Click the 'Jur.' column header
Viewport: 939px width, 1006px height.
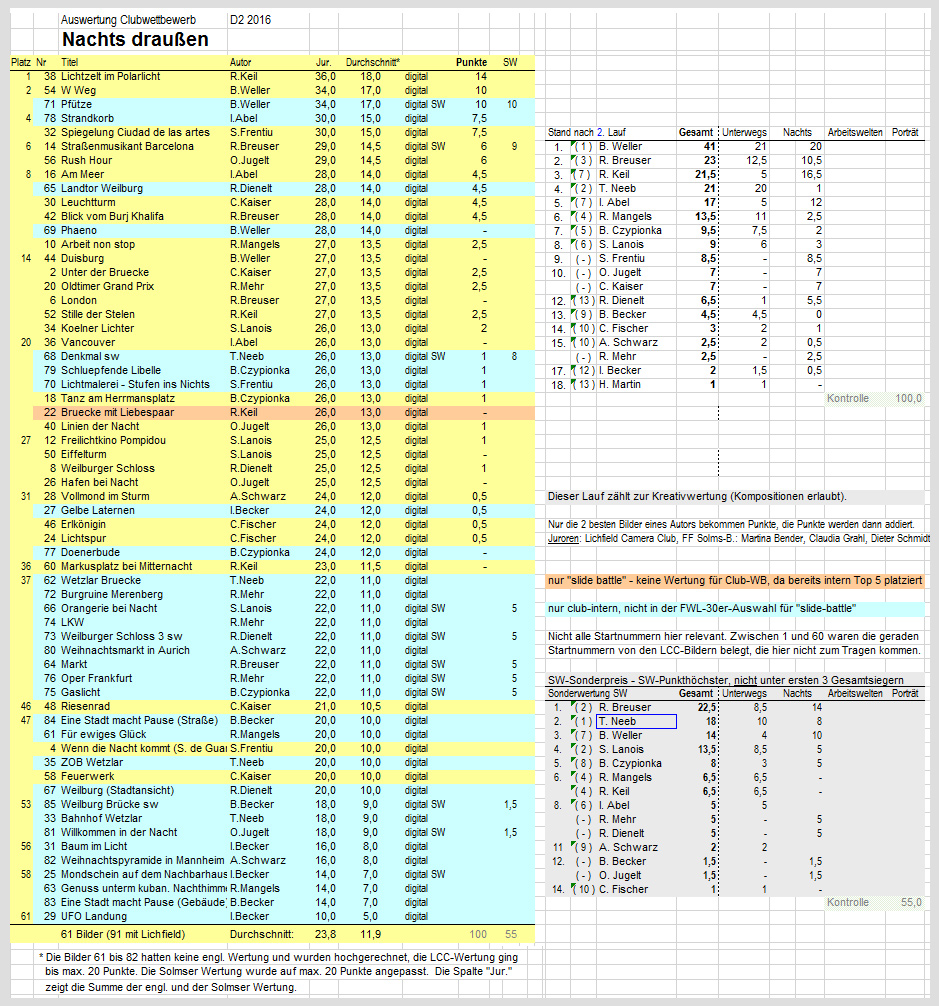(x=323, y=62)
